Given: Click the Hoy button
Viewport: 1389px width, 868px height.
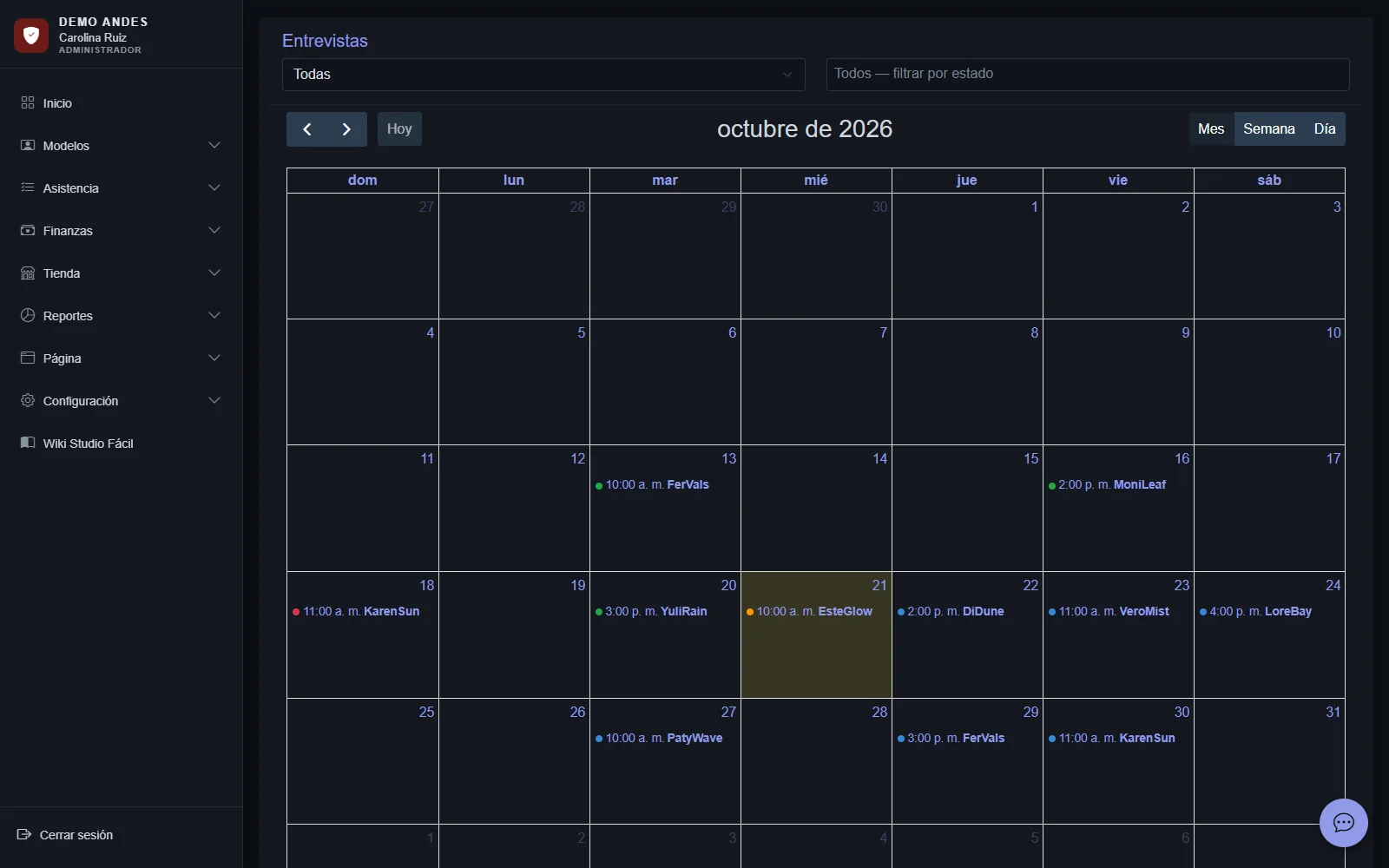Looking at the screenshot, I should [x=399, y=129].
